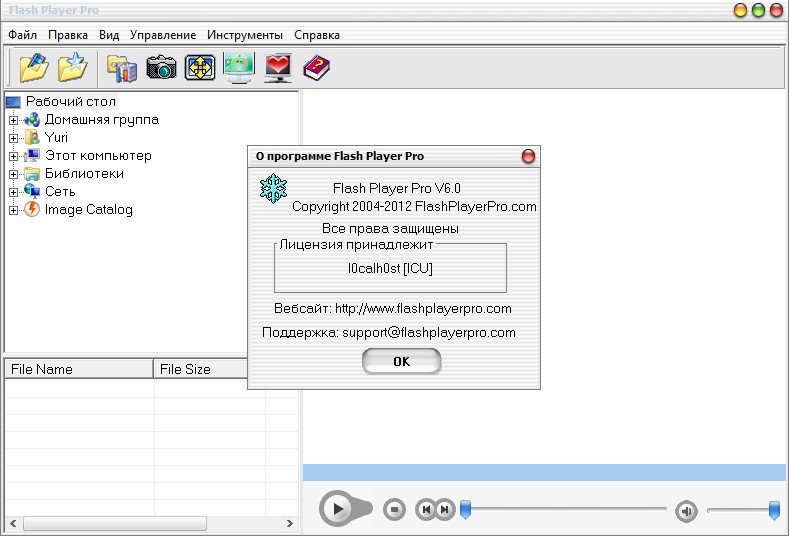Go to previous frame button
This screenshot has height=536, width=789.
pos(425,509)
